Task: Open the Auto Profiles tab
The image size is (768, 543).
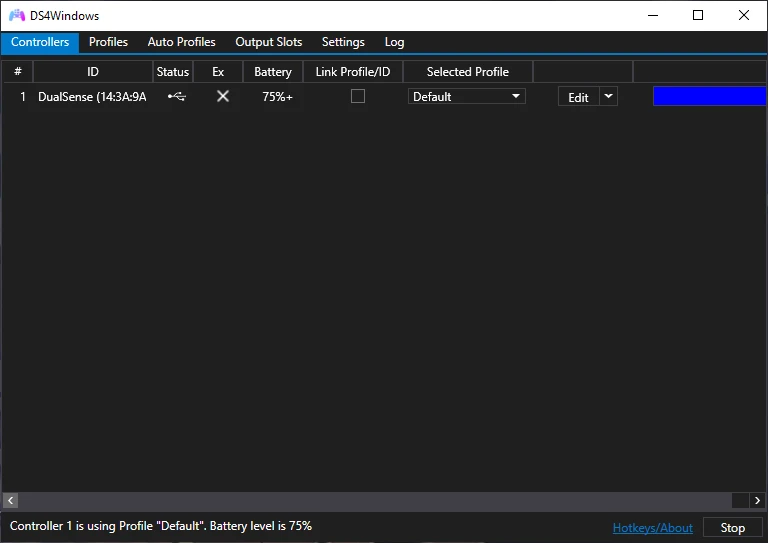Action: 181,42
